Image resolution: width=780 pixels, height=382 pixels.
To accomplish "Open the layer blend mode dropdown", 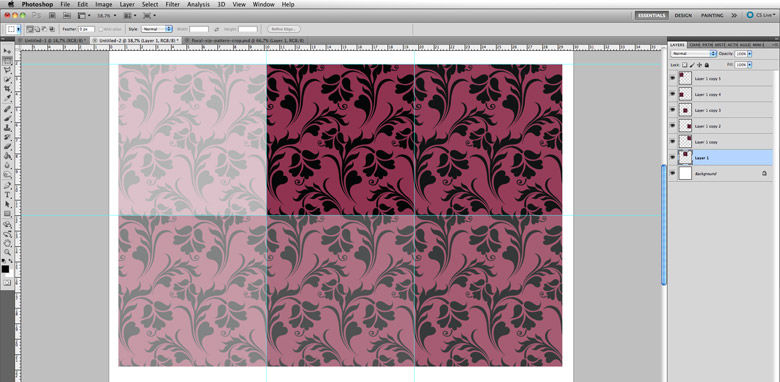I will pos(693,53).
